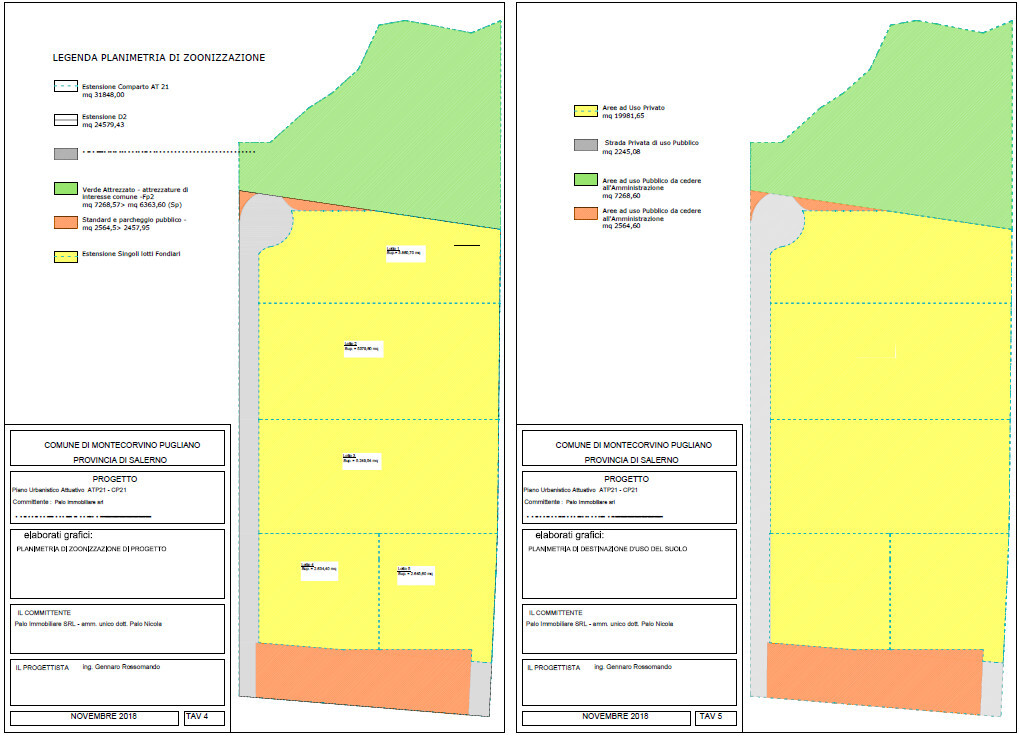Click the Legenda Planimetria di Zoonizzazione heading
The height and width of the screenshot is (738, 1019).
click(159, 58)
